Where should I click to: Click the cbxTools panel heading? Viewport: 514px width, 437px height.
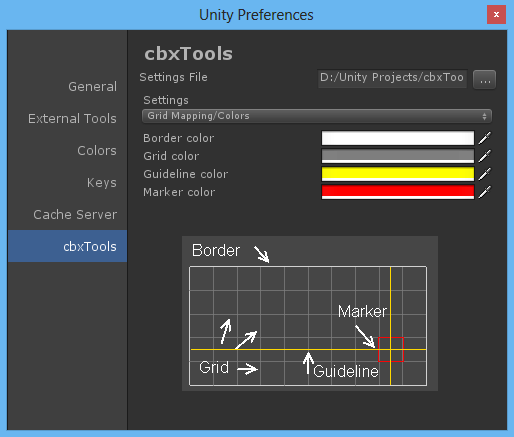click(188, 54)
